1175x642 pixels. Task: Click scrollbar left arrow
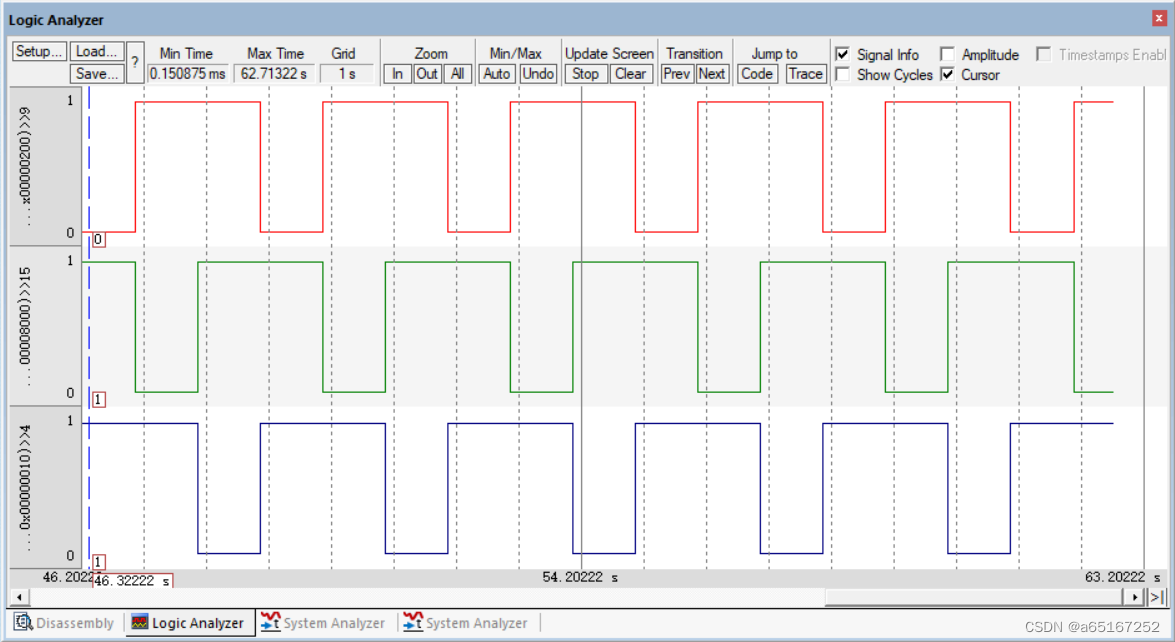[19, 597]
